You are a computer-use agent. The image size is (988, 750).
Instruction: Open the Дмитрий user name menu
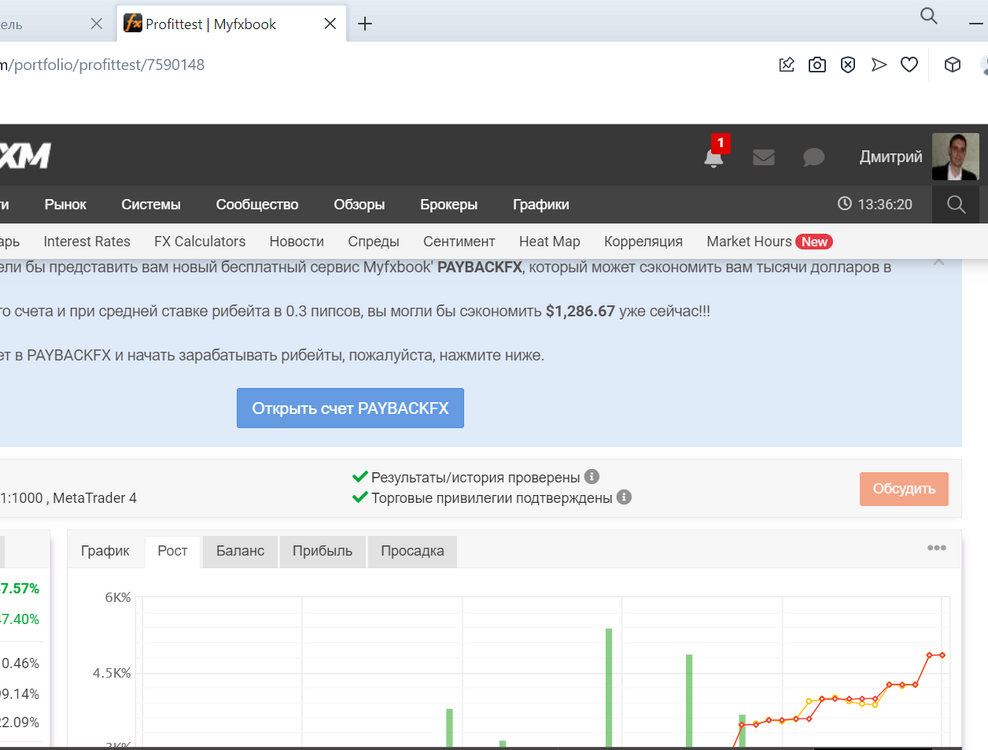tap(890, 156)
